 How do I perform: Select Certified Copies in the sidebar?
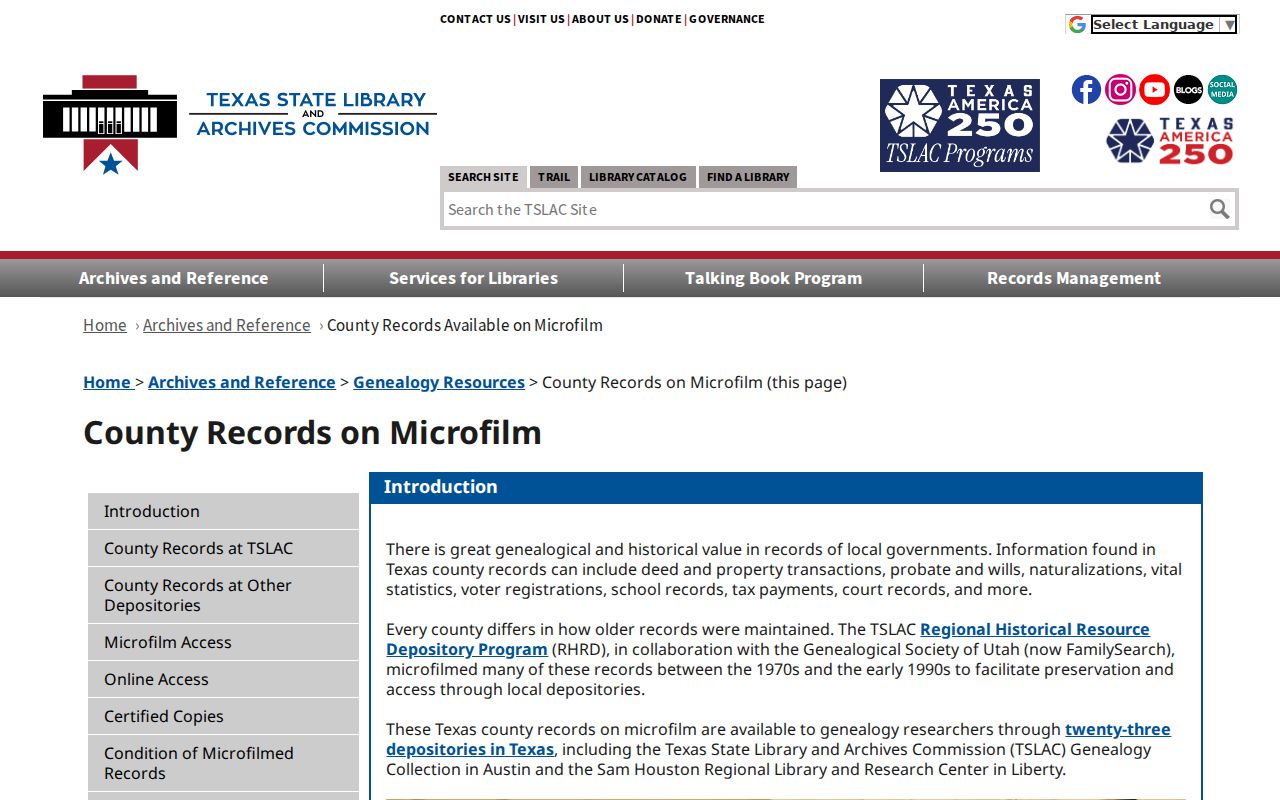[223, 716]
